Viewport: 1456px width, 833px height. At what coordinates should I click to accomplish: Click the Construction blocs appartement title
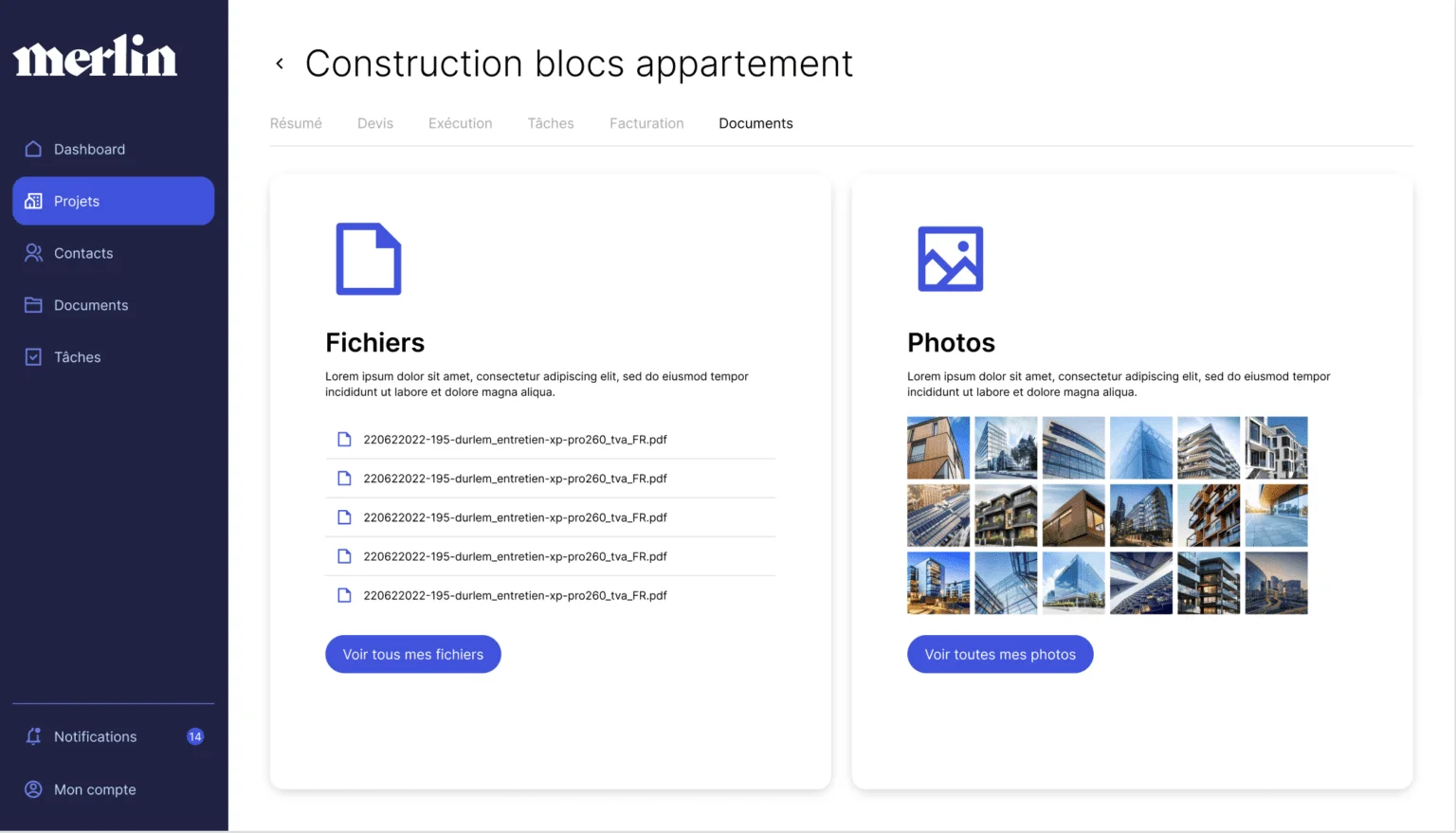pyautogui.click(x=579, y=63)
